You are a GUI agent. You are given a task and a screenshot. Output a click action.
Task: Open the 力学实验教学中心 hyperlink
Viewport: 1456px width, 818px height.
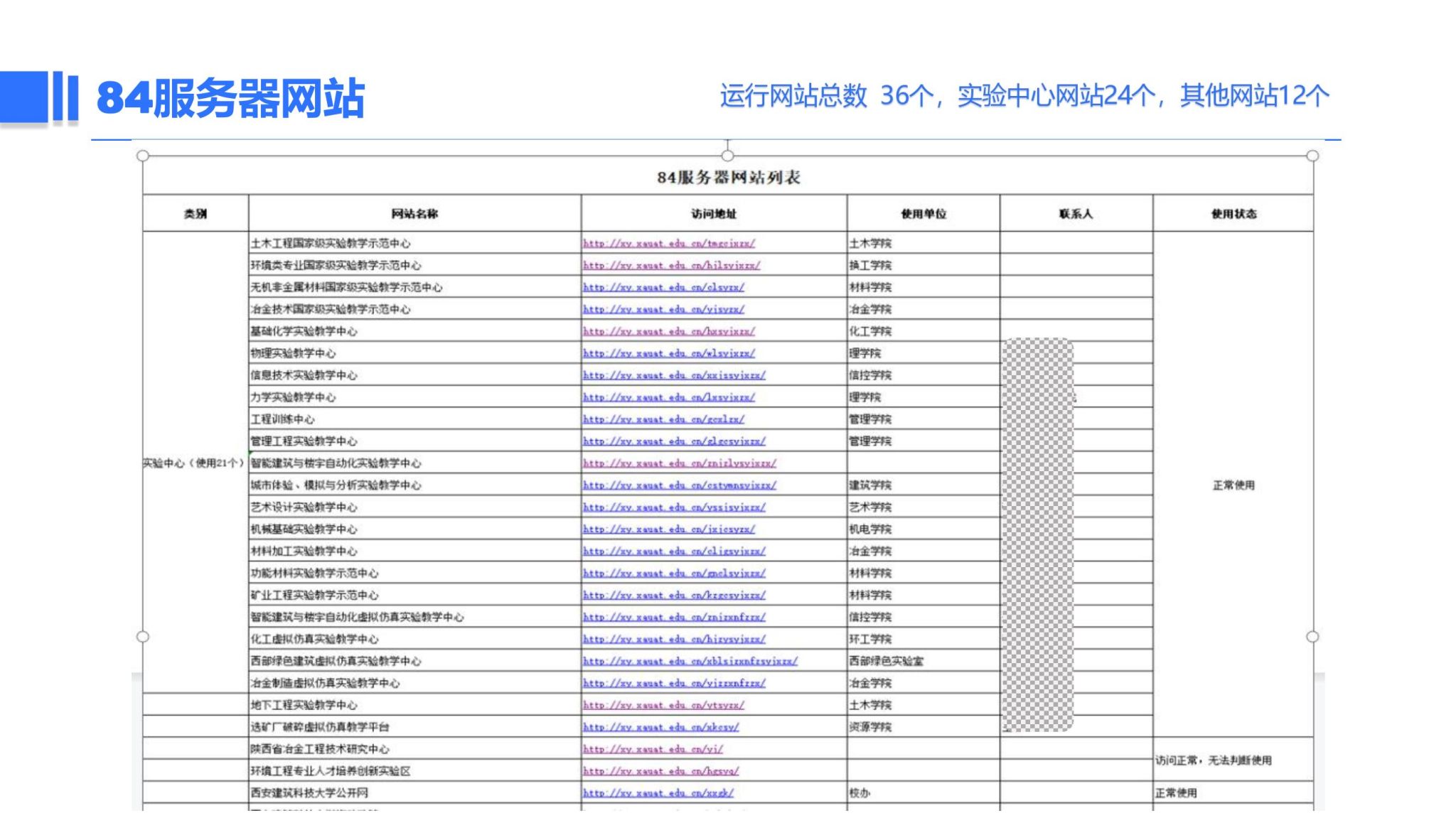tap(669, 397)
